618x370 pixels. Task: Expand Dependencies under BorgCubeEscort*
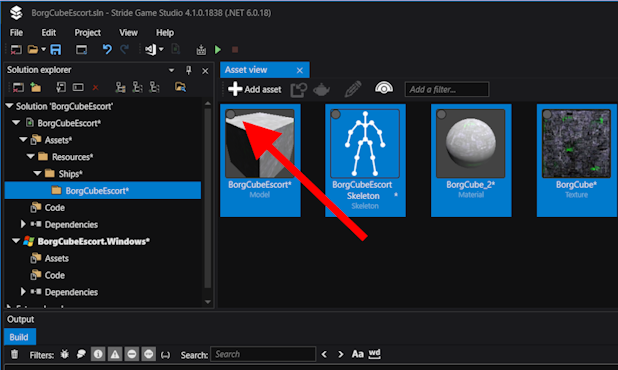click(x=23, y=224)
